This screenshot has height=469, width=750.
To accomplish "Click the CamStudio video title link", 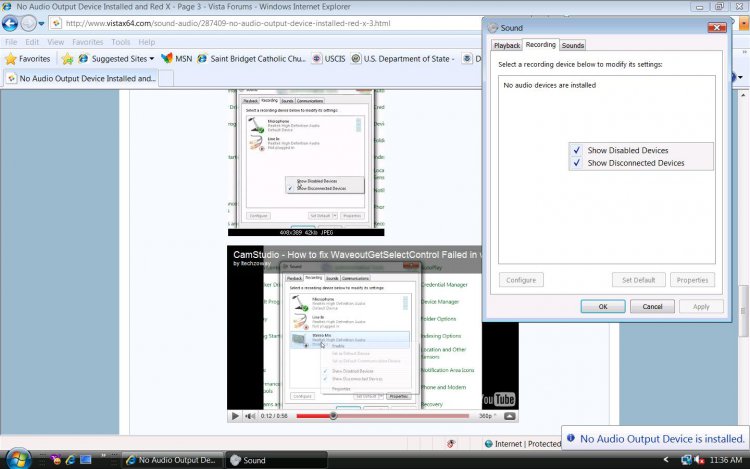I will click(x=357, y=255).
